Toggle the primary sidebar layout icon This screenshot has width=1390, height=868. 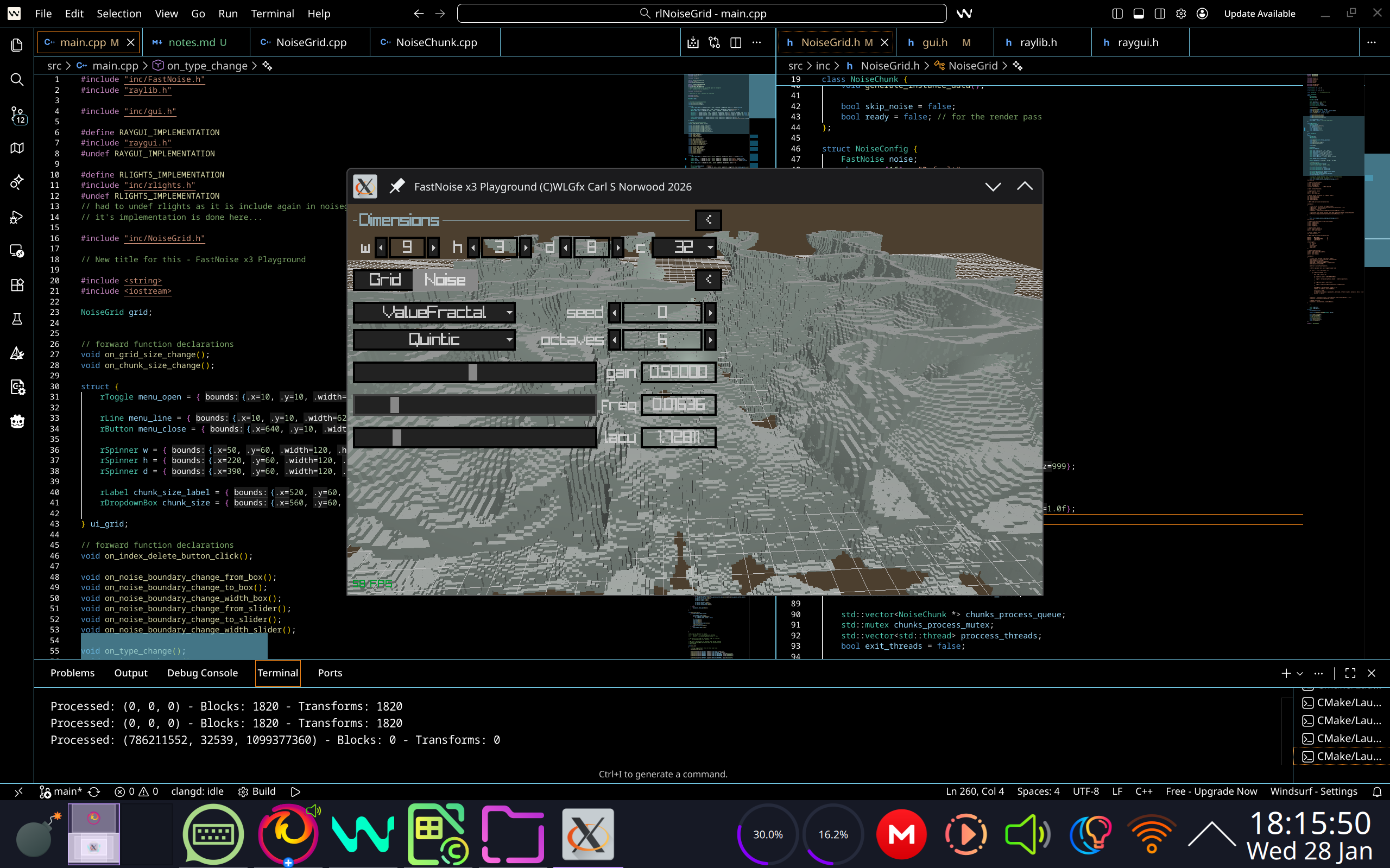pos(1117,13)
